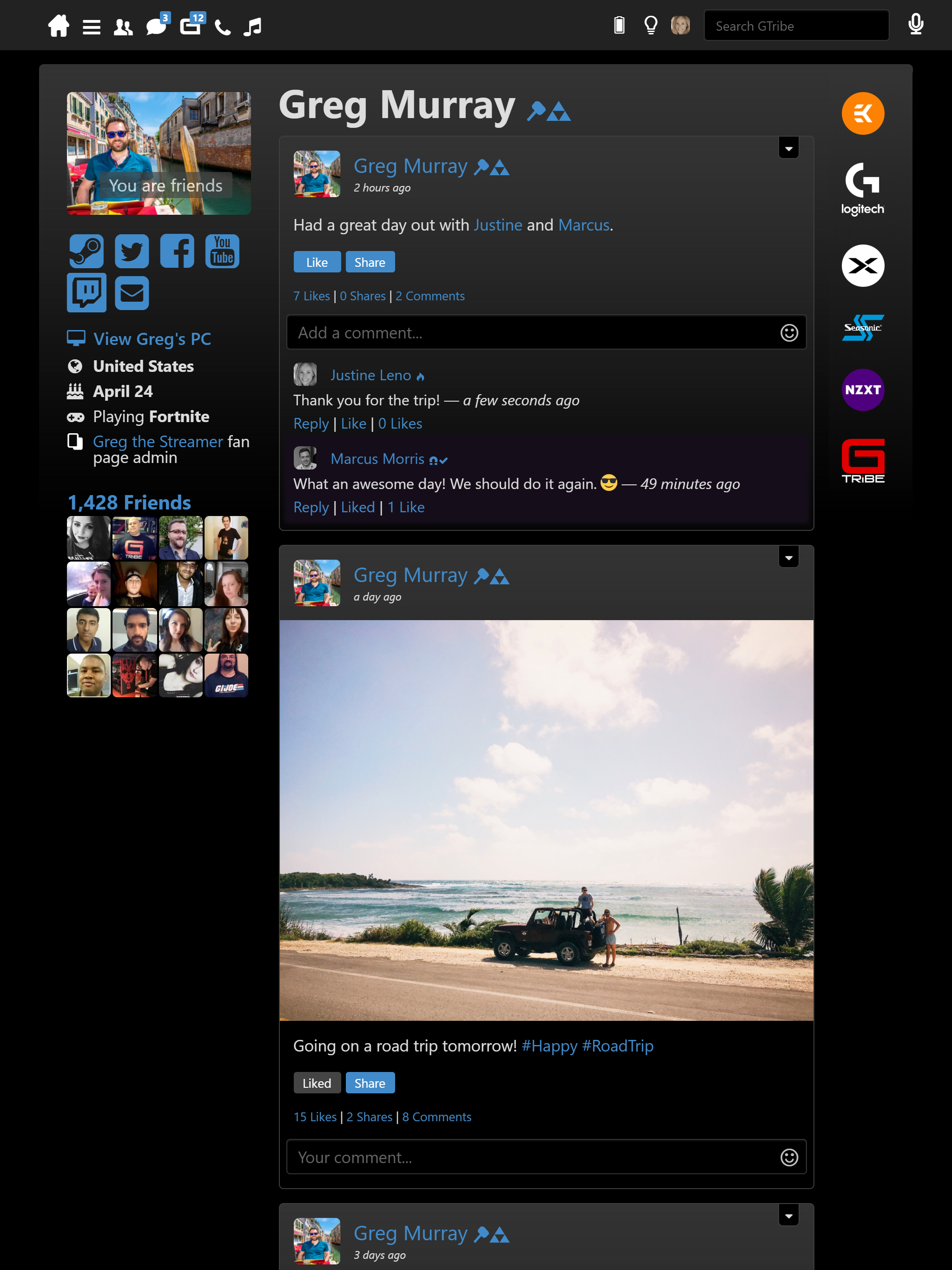Focus the 'Your comment...' field
This screenshot has width=952, height=1270.
point(547,1157)
